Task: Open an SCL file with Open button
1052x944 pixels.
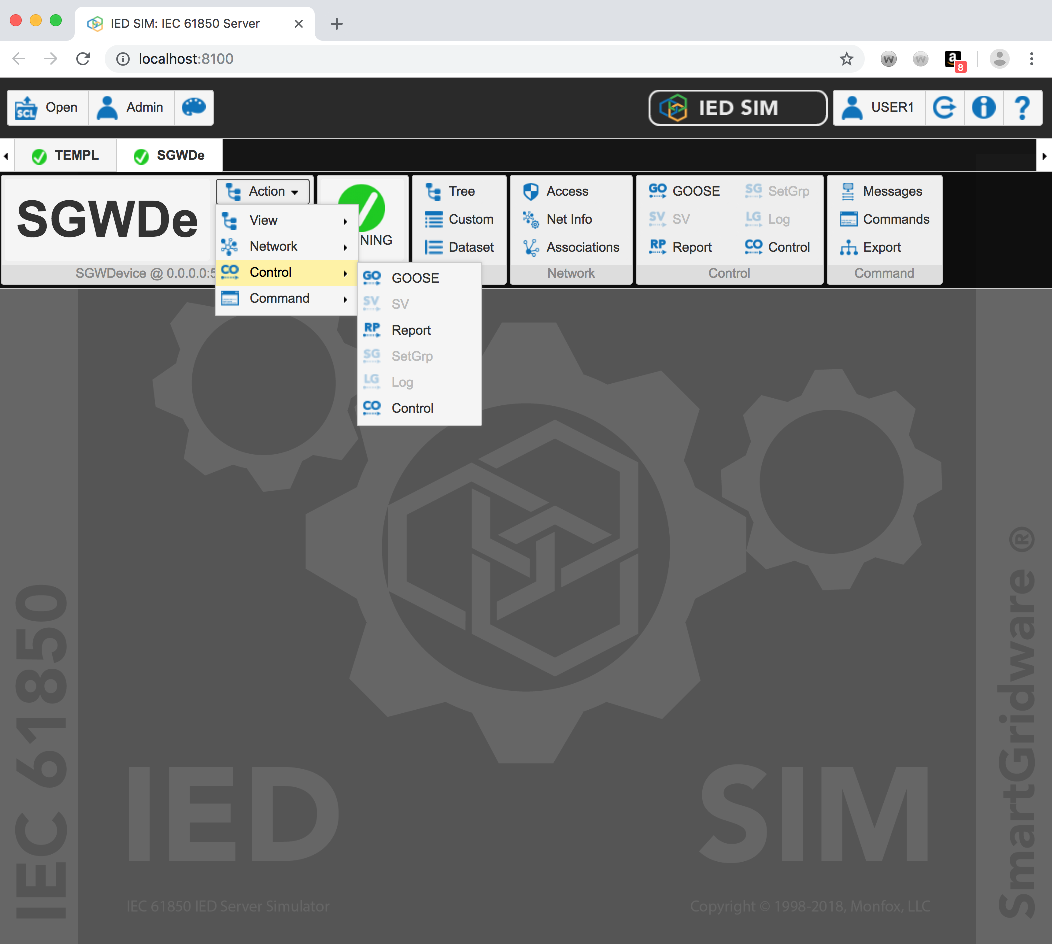Action: pos(48,107)
